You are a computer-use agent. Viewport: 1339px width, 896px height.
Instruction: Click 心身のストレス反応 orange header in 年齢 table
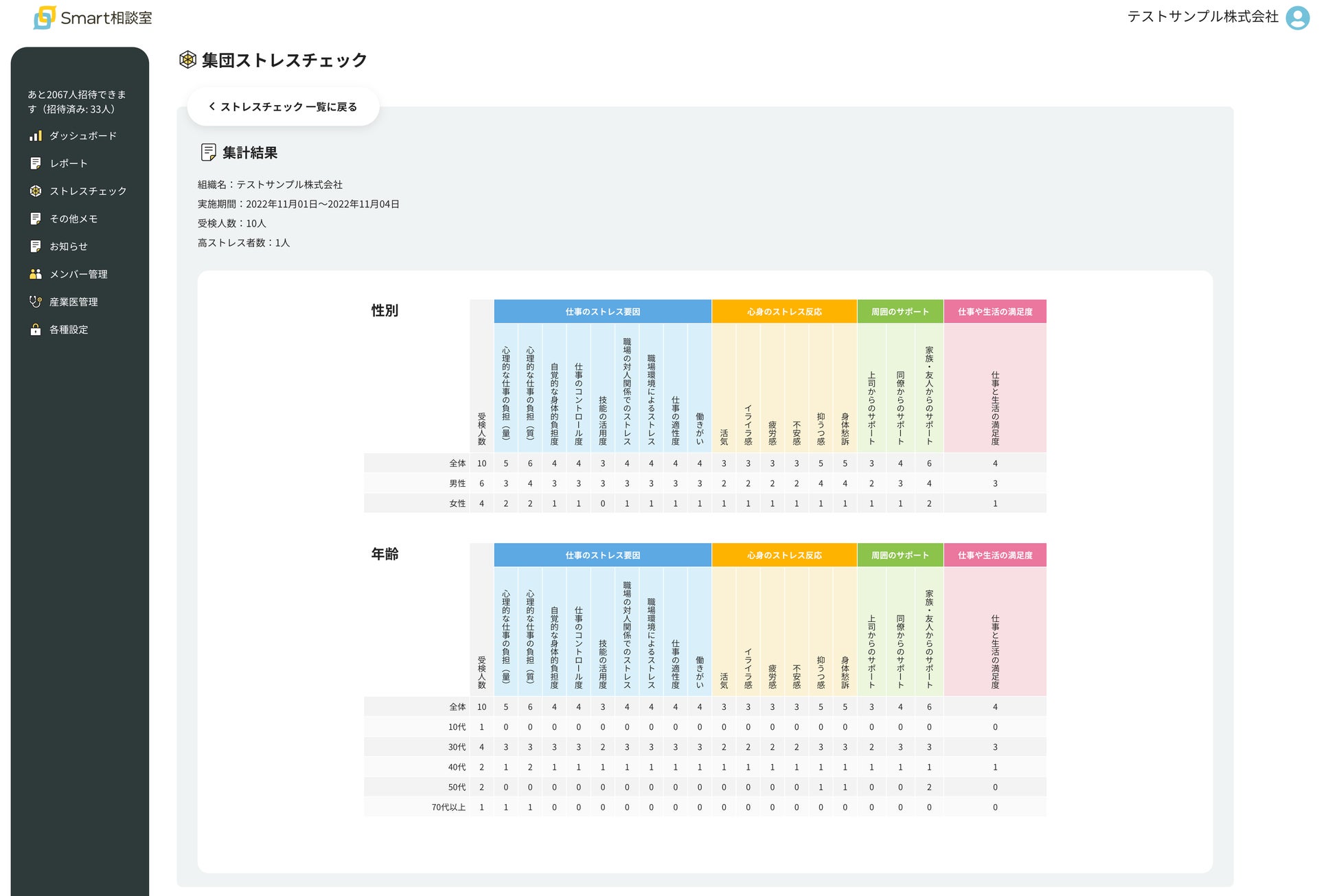click(784, 555)
